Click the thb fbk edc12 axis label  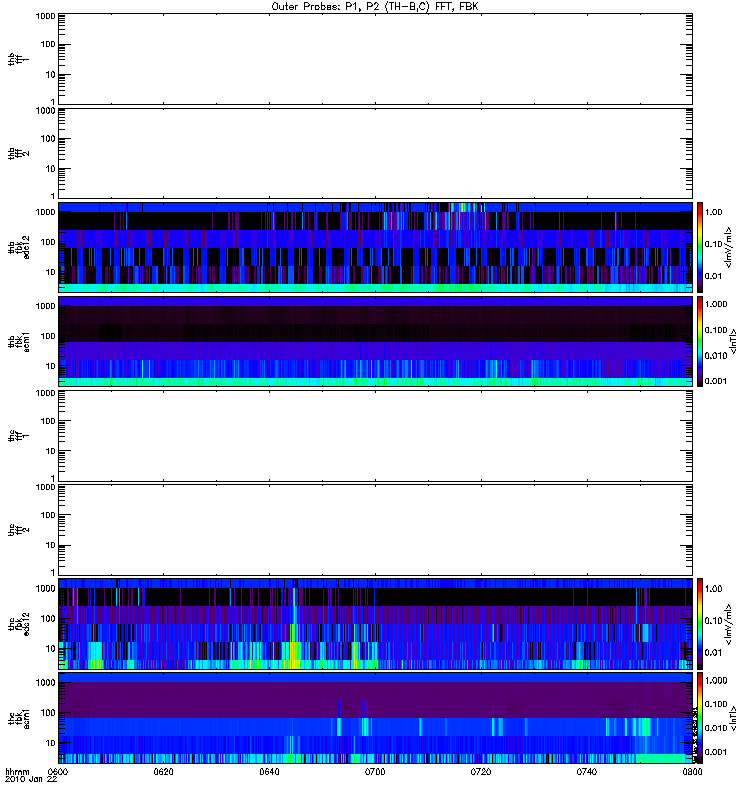click(x=18, y=247)
